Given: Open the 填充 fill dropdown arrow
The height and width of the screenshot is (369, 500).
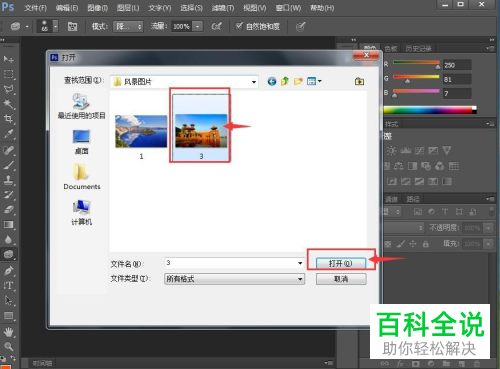Looking at the screenshot, I should (488, 244).
